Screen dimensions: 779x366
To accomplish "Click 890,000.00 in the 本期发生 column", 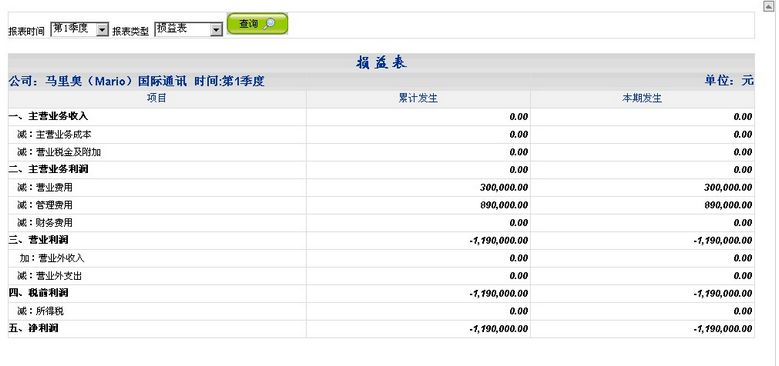I will (x=728, y=205).
